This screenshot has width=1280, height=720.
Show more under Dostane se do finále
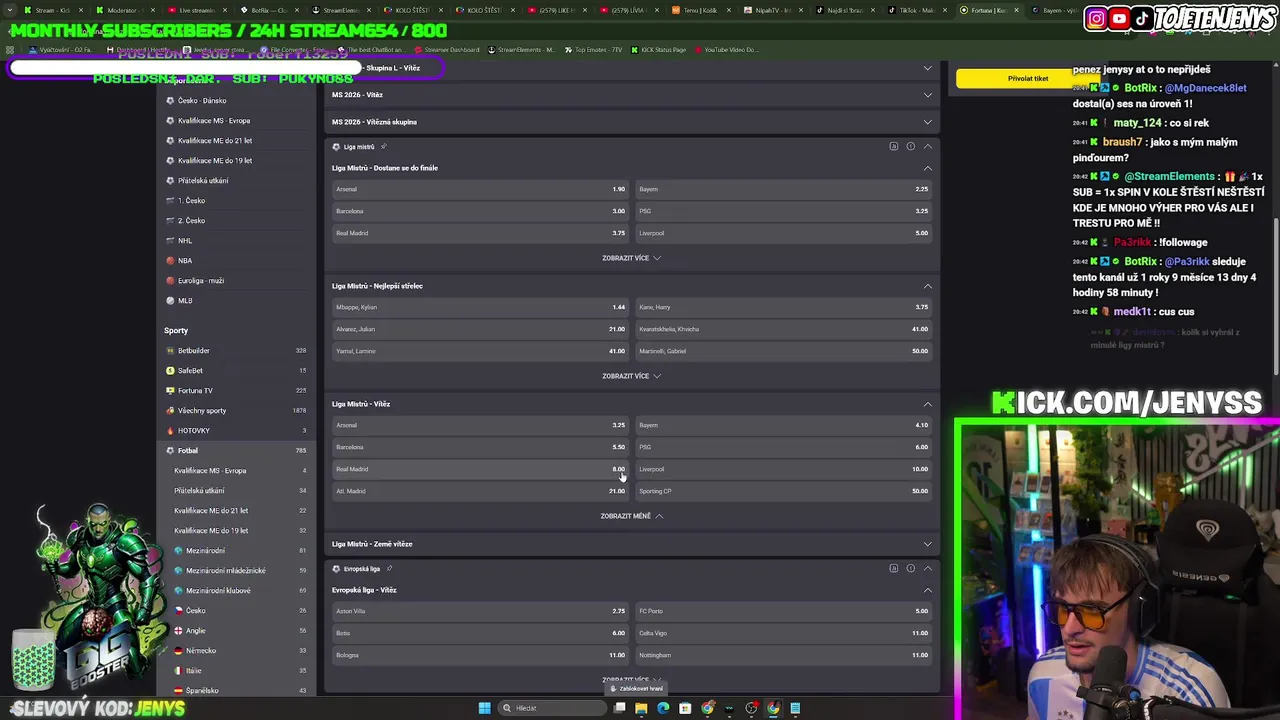(631, 258)
